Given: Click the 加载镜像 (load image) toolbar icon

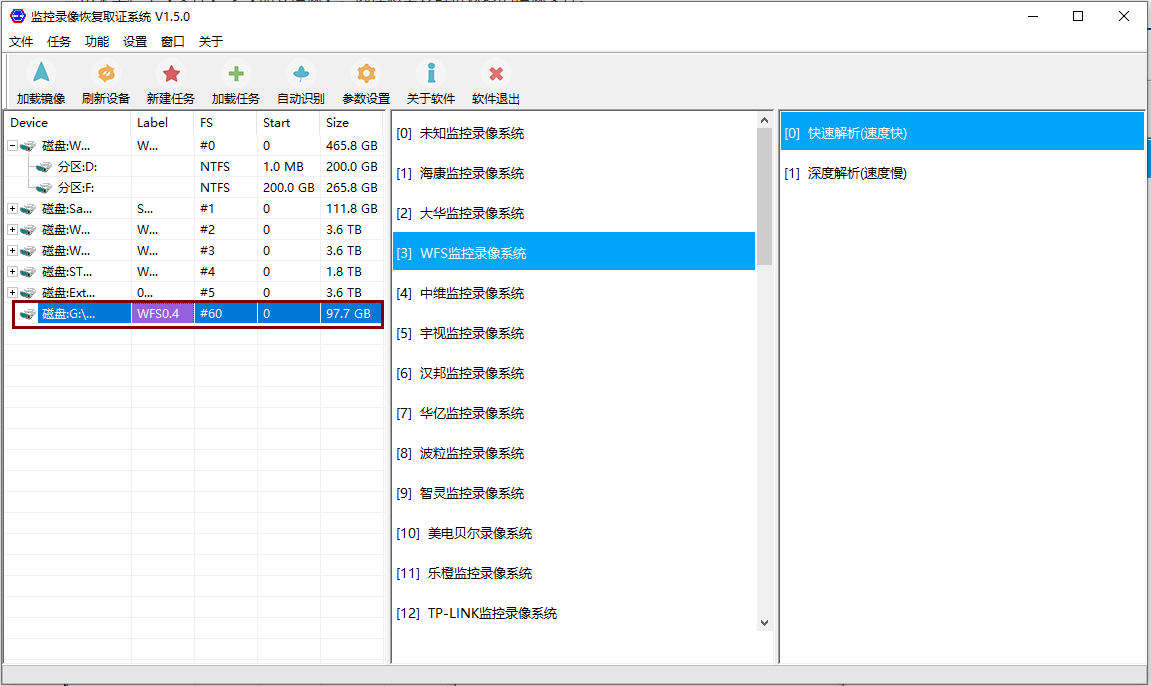Looking at the screenshot, I should click(x=40, y=74).
